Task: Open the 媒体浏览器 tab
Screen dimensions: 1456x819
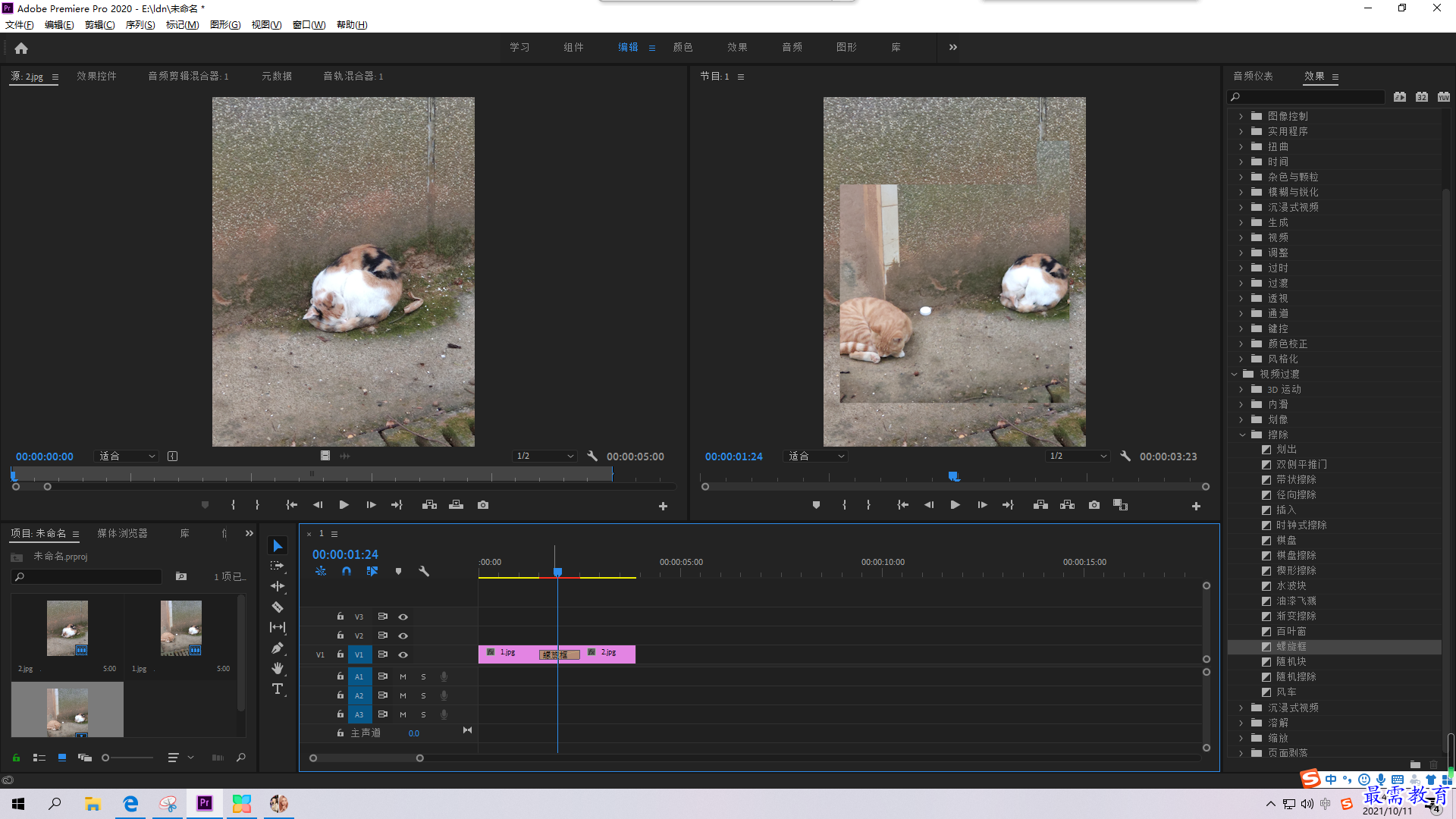Action: coord(122,534)
